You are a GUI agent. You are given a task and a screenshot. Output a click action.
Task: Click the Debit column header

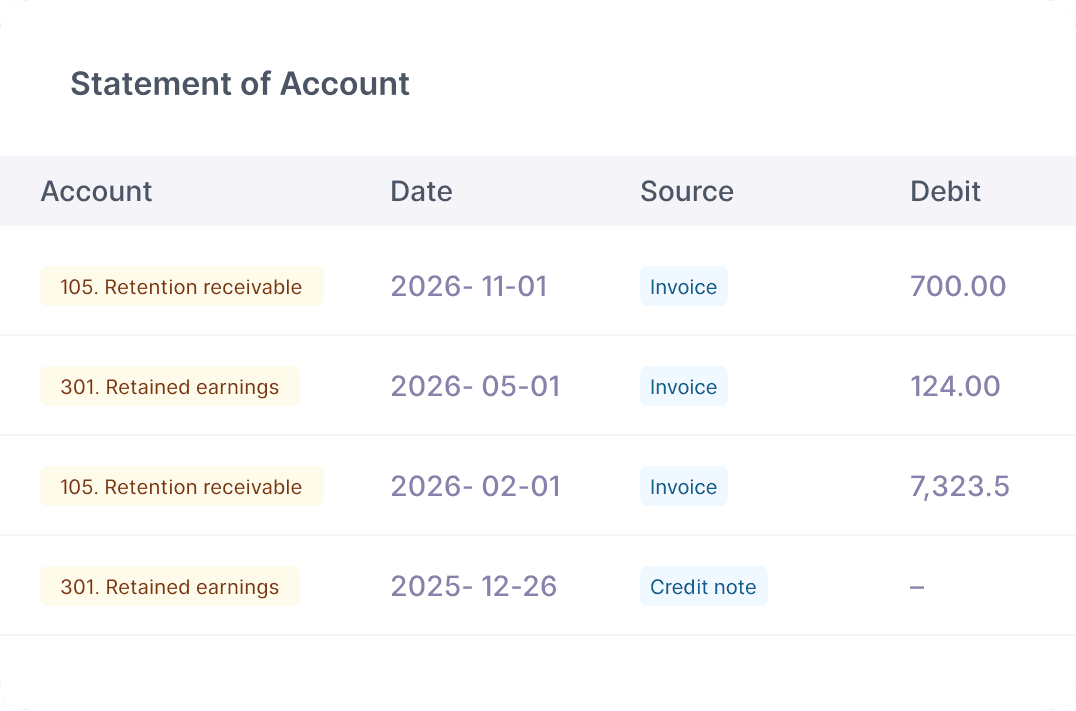945,191
